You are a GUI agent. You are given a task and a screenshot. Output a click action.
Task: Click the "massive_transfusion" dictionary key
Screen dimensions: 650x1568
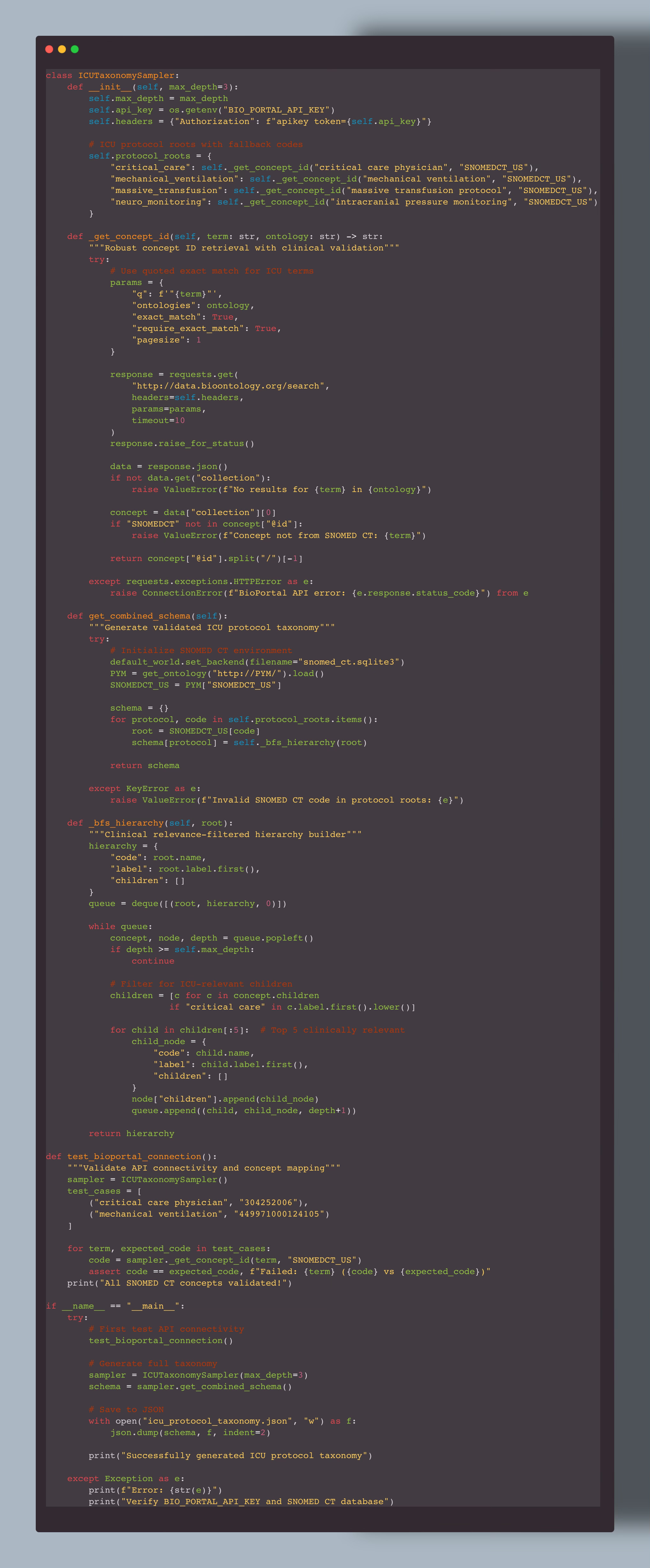(x=166, y=190)
